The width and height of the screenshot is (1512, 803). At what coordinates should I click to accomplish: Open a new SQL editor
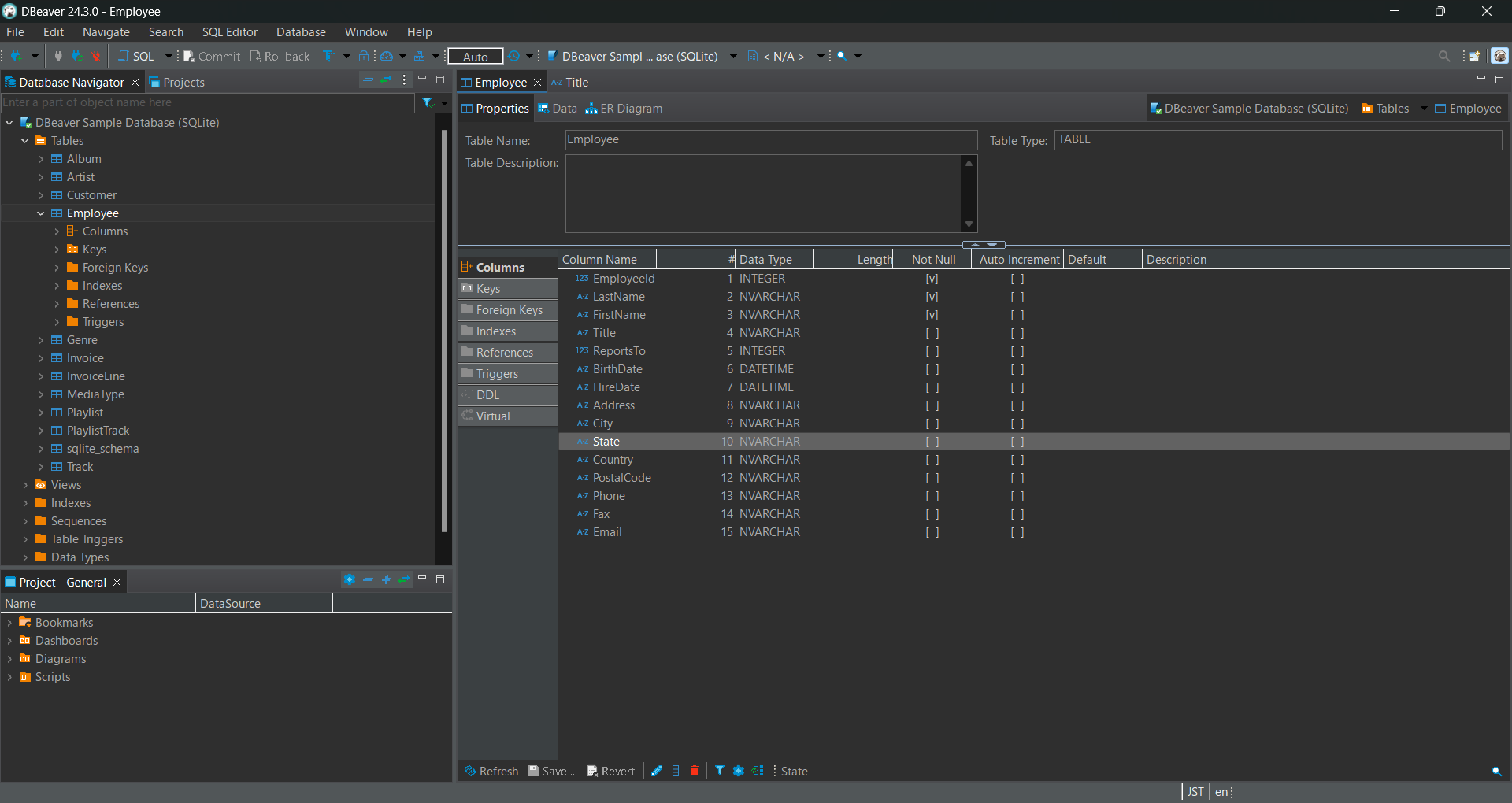(139, 56)
